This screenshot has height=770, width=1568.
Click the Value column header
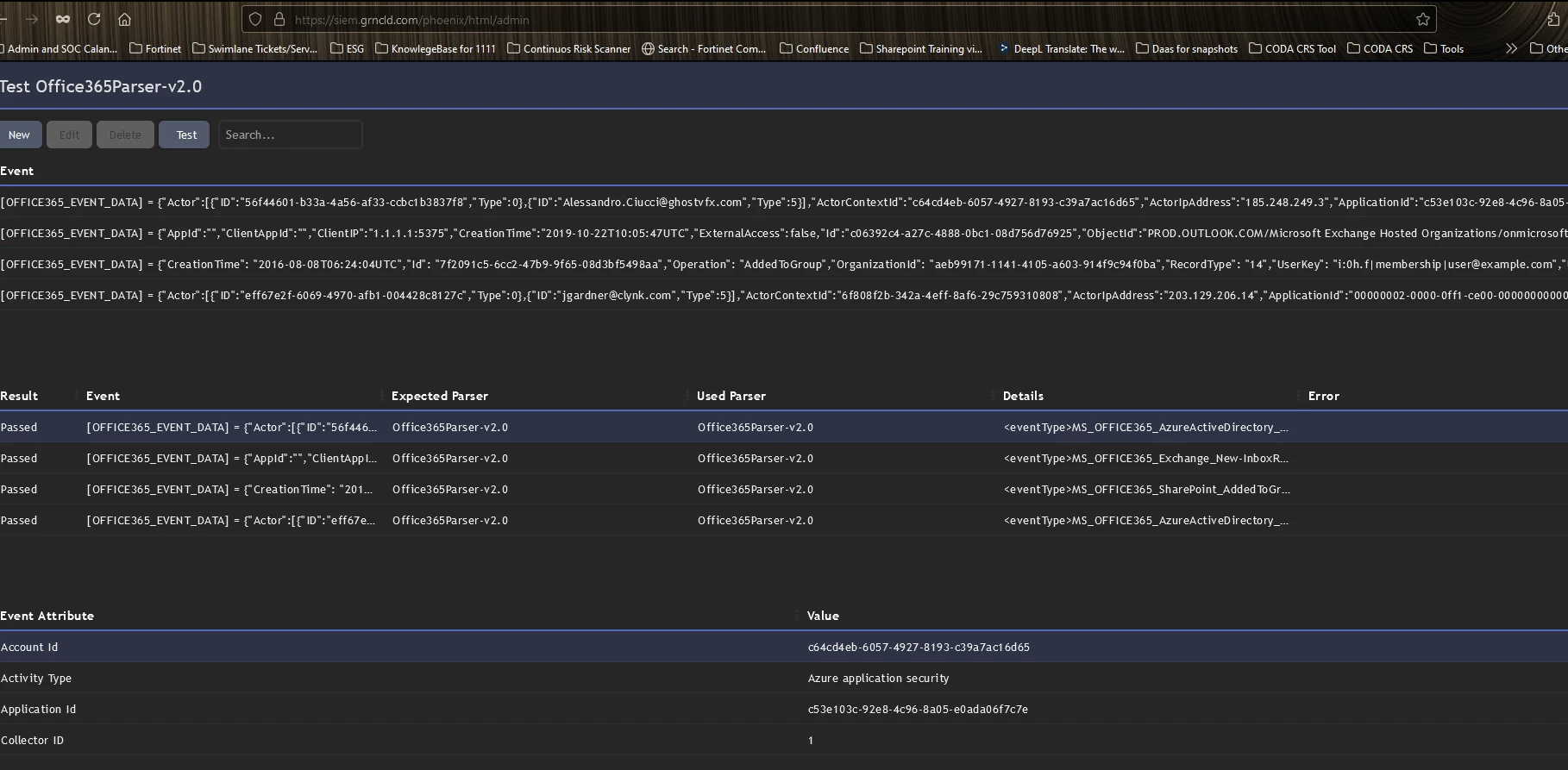pyautogui.click(x=823, y=616)
